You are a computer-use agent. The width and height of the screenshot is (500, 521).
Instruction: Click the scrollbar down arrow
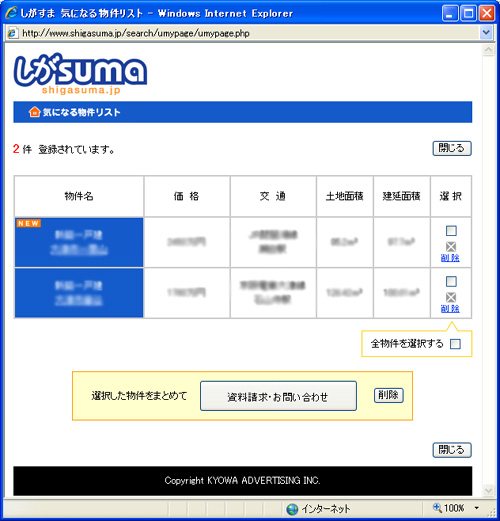tap(488, 490)
